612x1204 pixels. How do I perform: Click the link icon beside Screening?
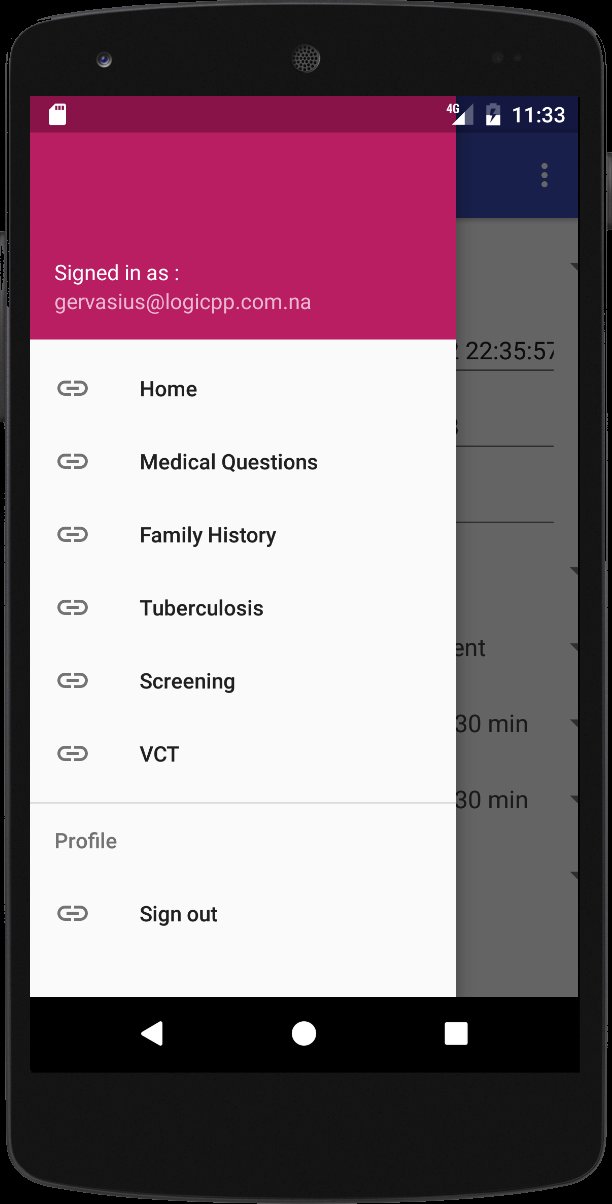coord(72,681)
